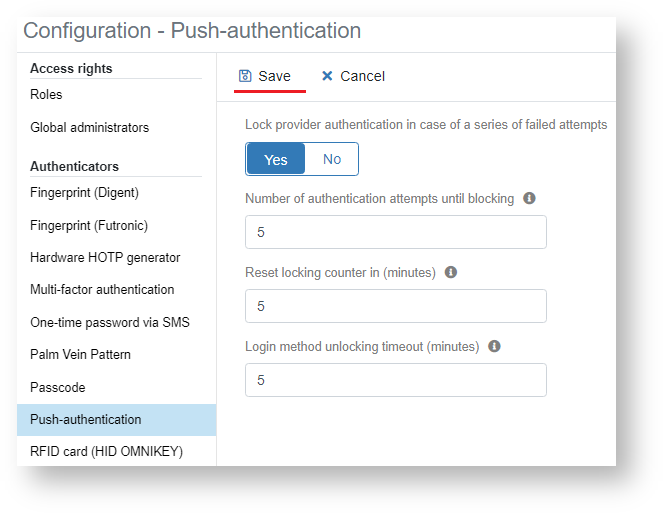The height and width of the screenshot is (514, 664).
Task: Click the number of authentication attempts field
Action: tap(395, 232)
